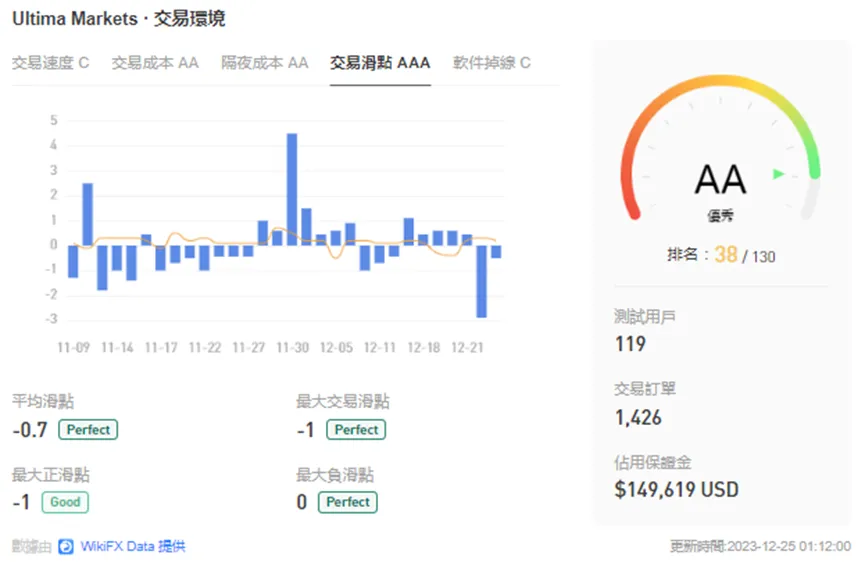The height and width of the screenshot is (562, 865).
Task: Click the Perfect badge under 最大負滑點
Action: [x=348, y=502]
